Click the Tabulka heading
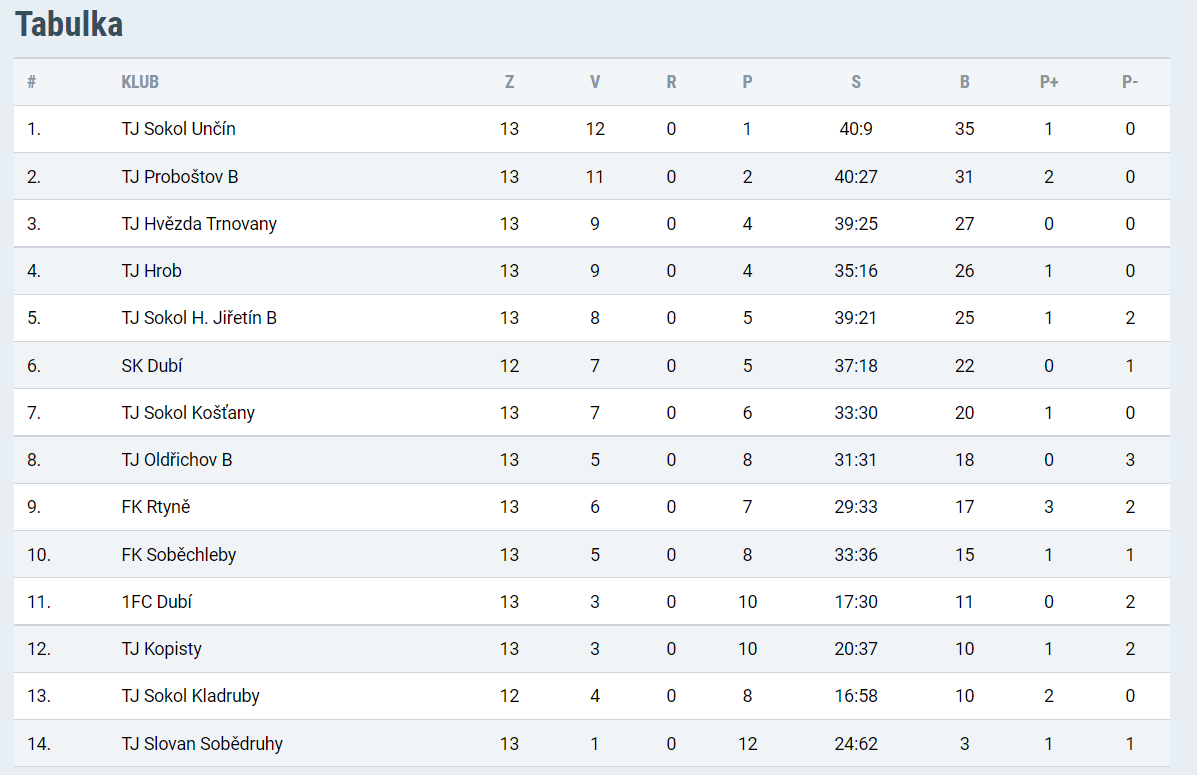The image size is (1197, 775). [69, 24]
